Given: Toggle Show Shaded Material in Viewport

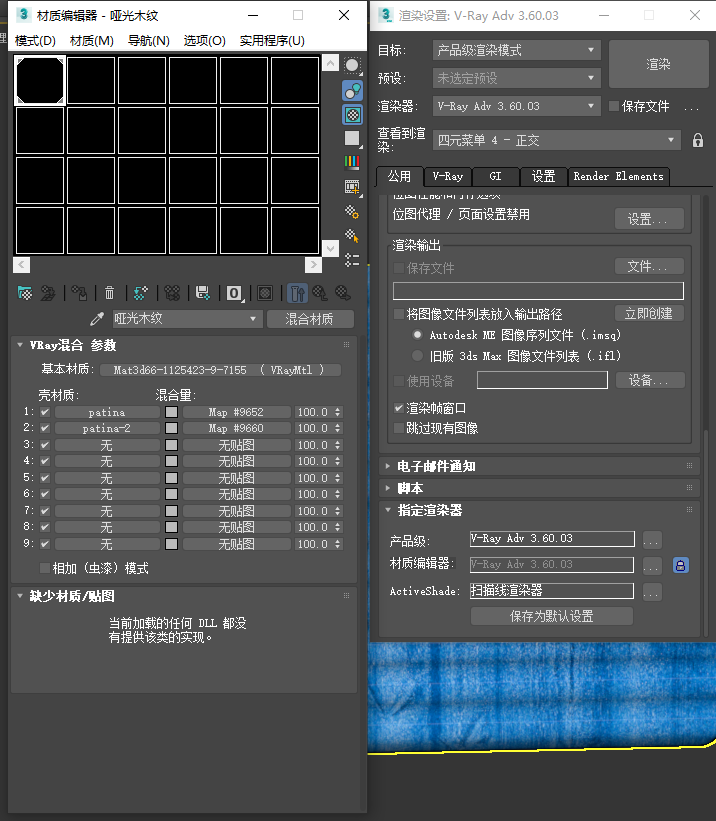Looking at the screenshot, I should pyautogui.click(x=265, y=293).
